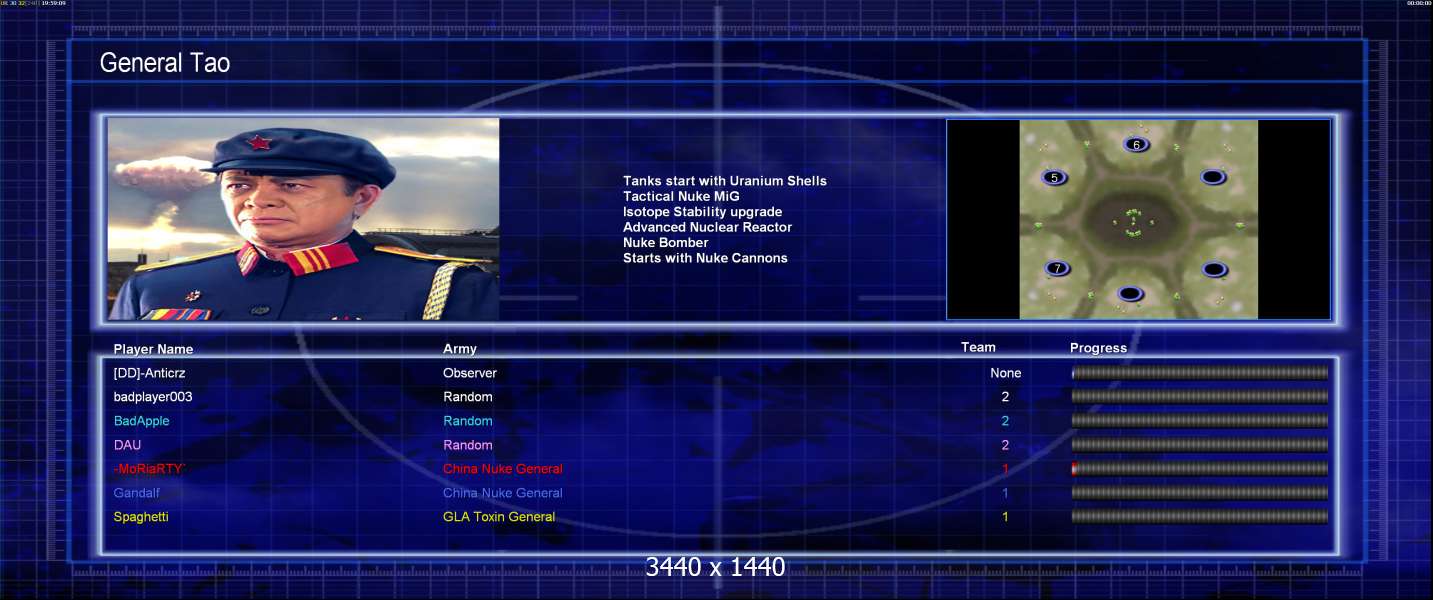Click the "Army" column header

click(460, 349)
